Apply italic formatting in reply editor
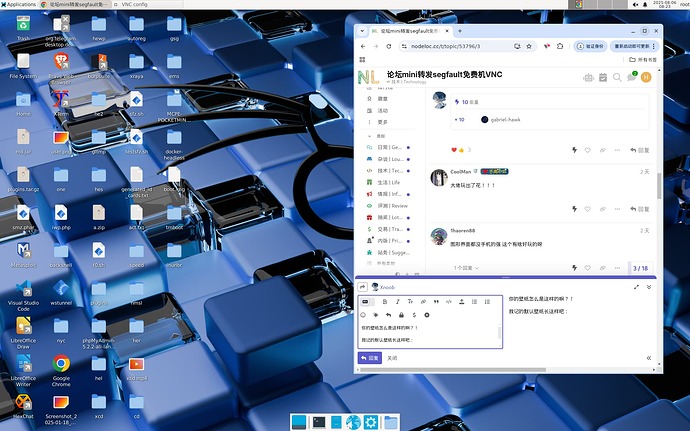Viewport: 690px width, 431px height. pyautogui.click(x=397, y=302)
